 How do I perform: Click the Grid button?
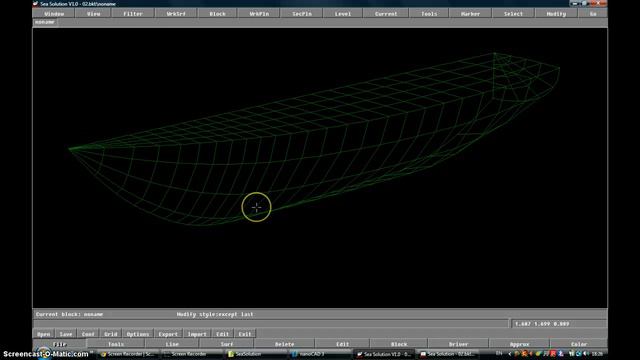click(x=110, y=334)
